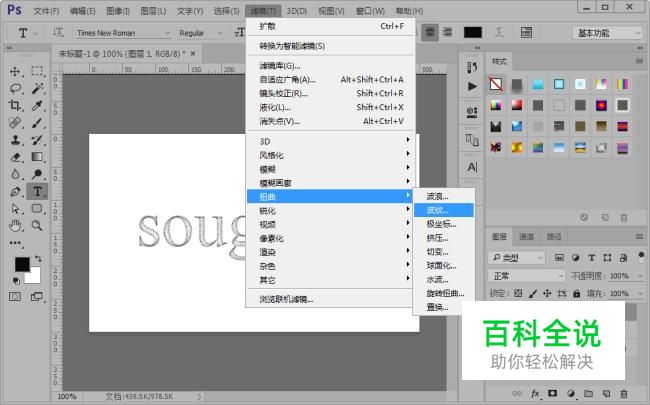Click the black text color swatch
Image resolution: width=650 pixels, height=405 pixels.
pos(473,33)
